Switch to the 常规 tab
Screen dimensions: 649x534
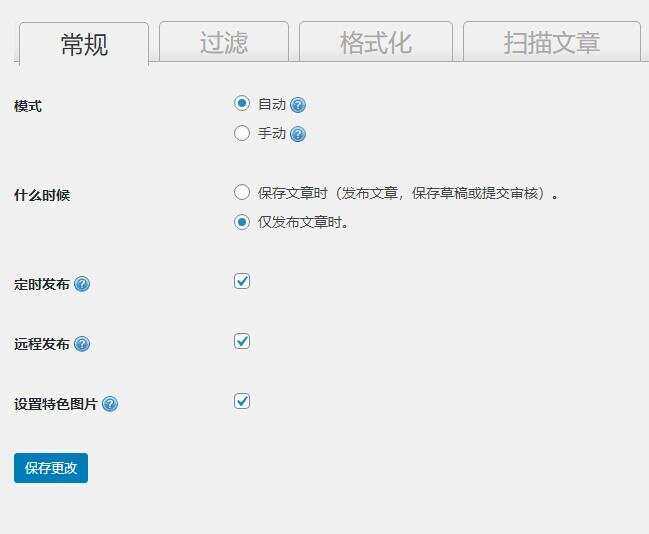coord(84,44)
